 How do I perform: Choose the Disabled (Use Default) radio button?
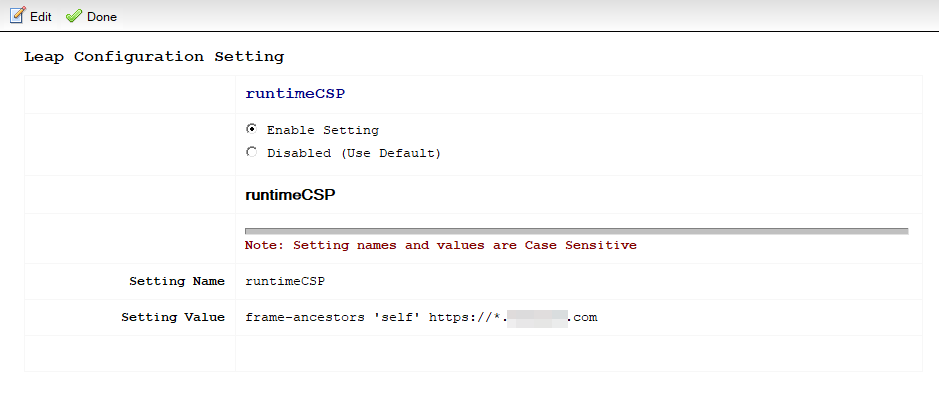point(251,152)
